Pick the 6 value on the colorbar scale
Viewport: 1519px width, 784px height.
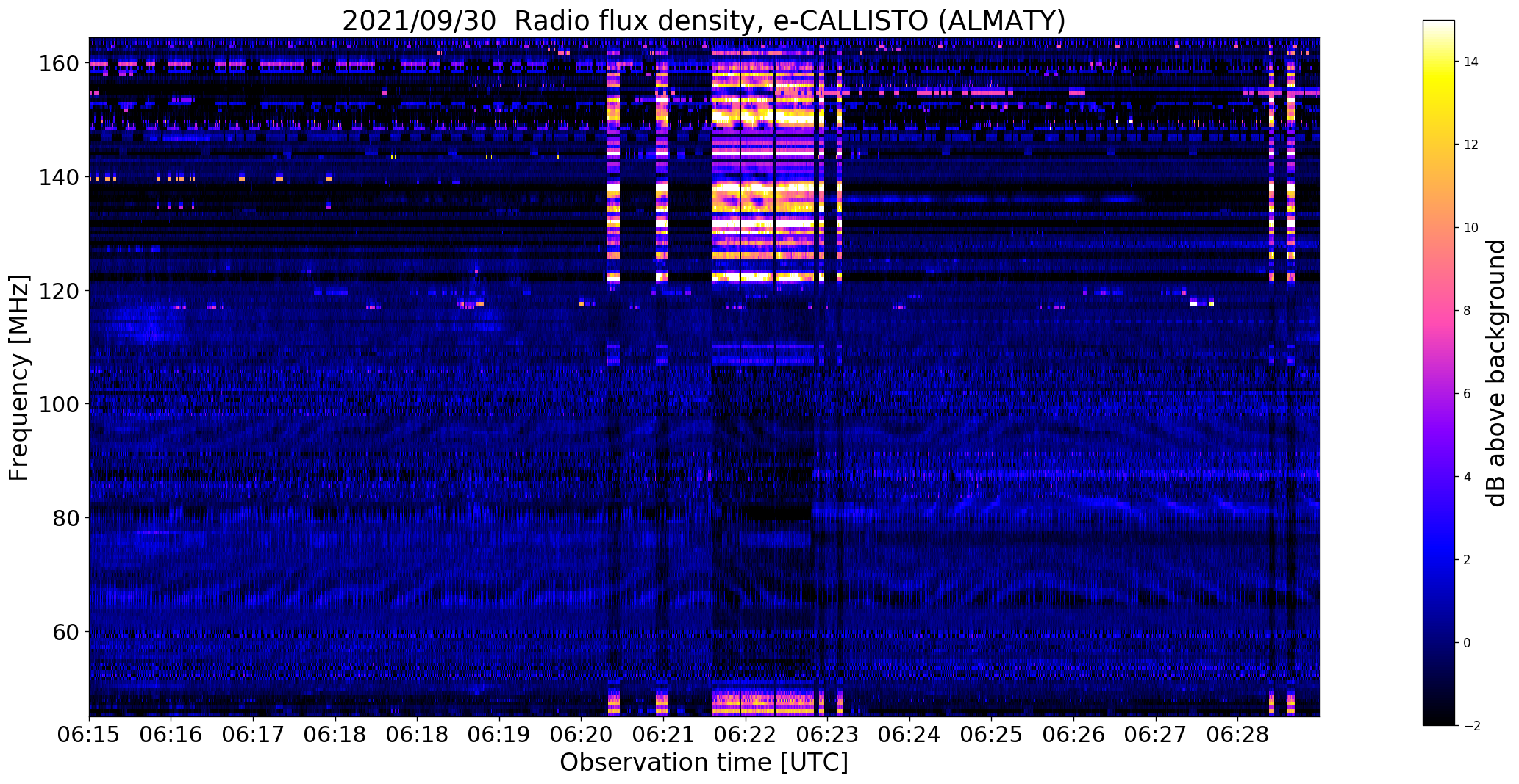tap(1468, 394)
